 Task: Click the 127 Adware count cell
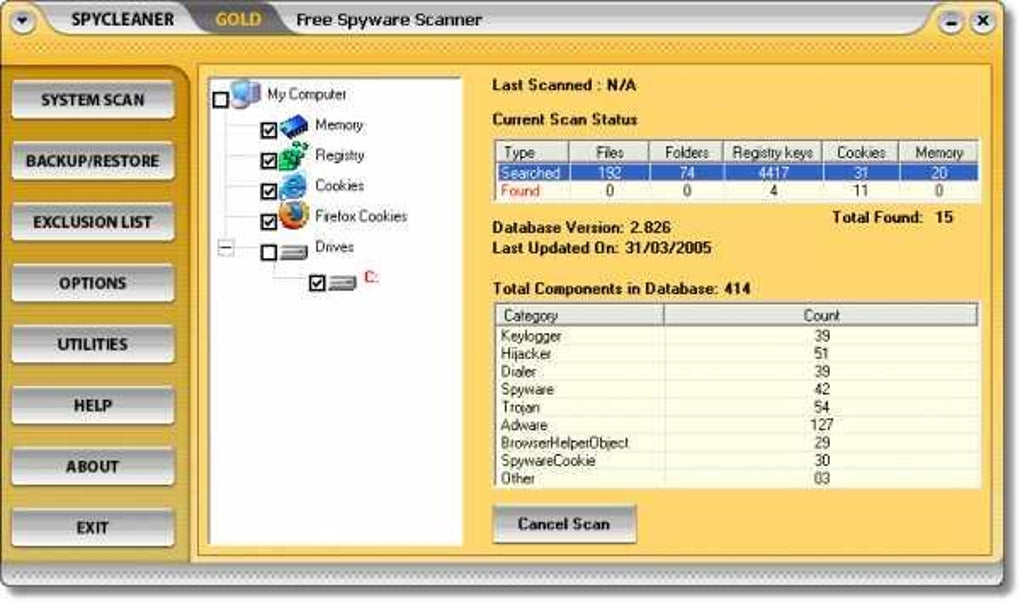pyautogui.click(x=821, y=425)
